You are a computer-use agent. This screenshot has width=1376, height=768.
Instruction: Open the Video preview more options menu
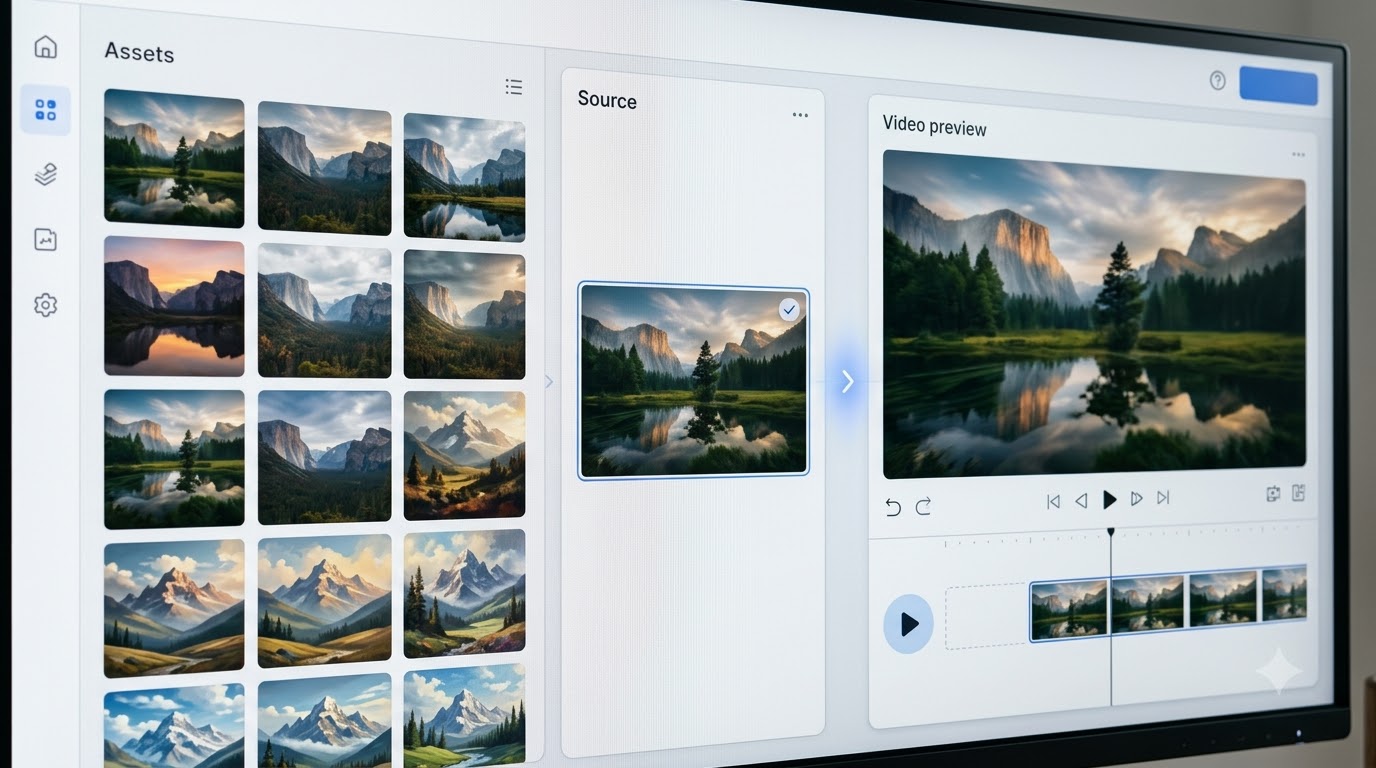click(1298, 155)
